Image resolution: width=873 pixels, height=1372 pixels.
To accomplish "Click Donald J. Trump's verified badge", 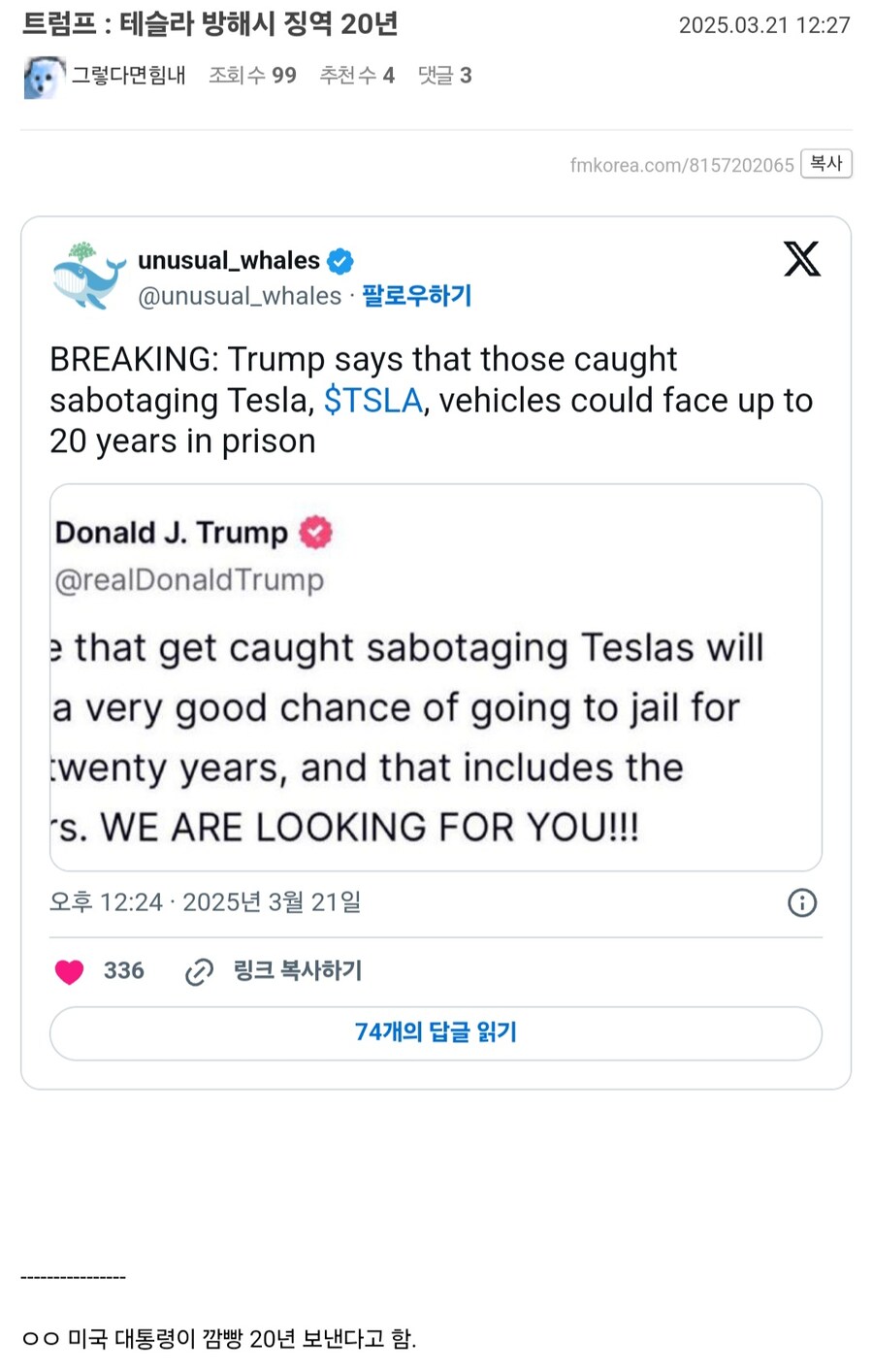I will click(313, 532).
